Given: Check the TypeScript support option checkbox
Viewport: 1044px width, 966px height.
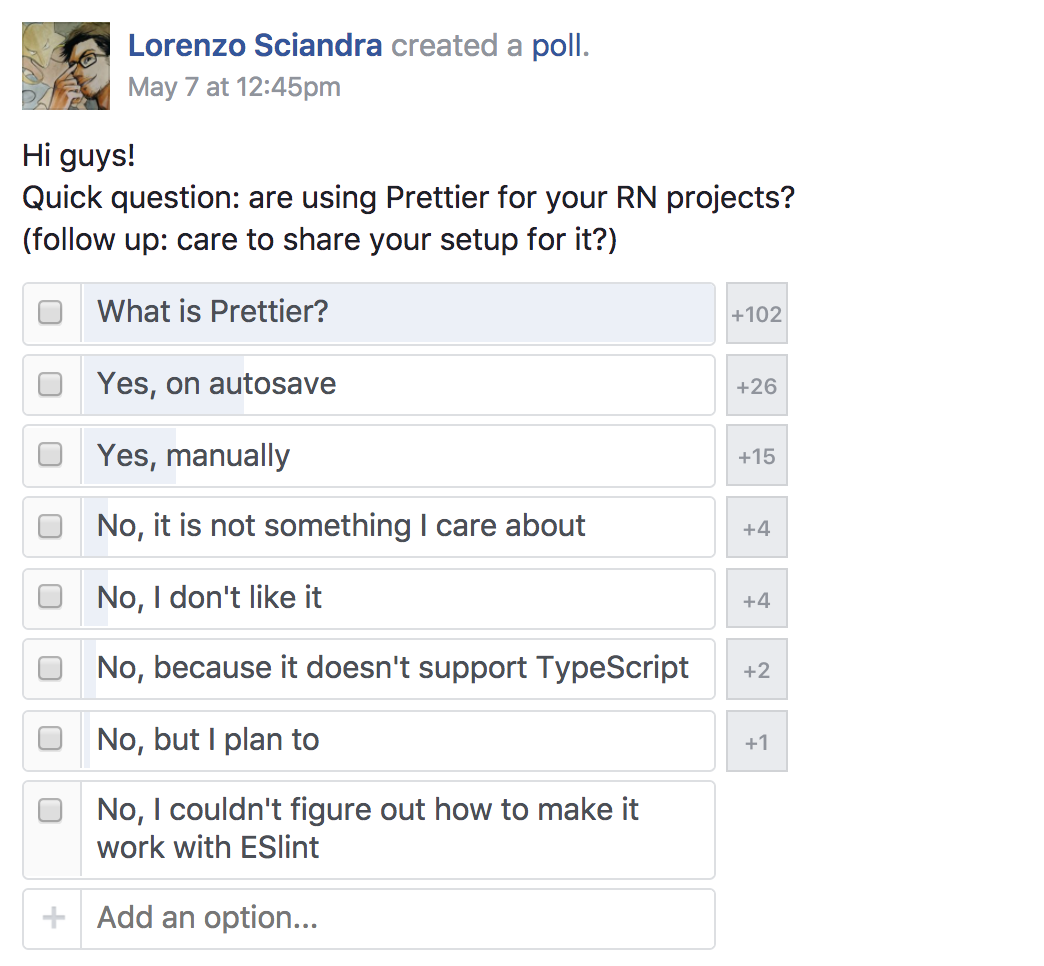Looking at the screenshot, I should click(x=50, y=668).
